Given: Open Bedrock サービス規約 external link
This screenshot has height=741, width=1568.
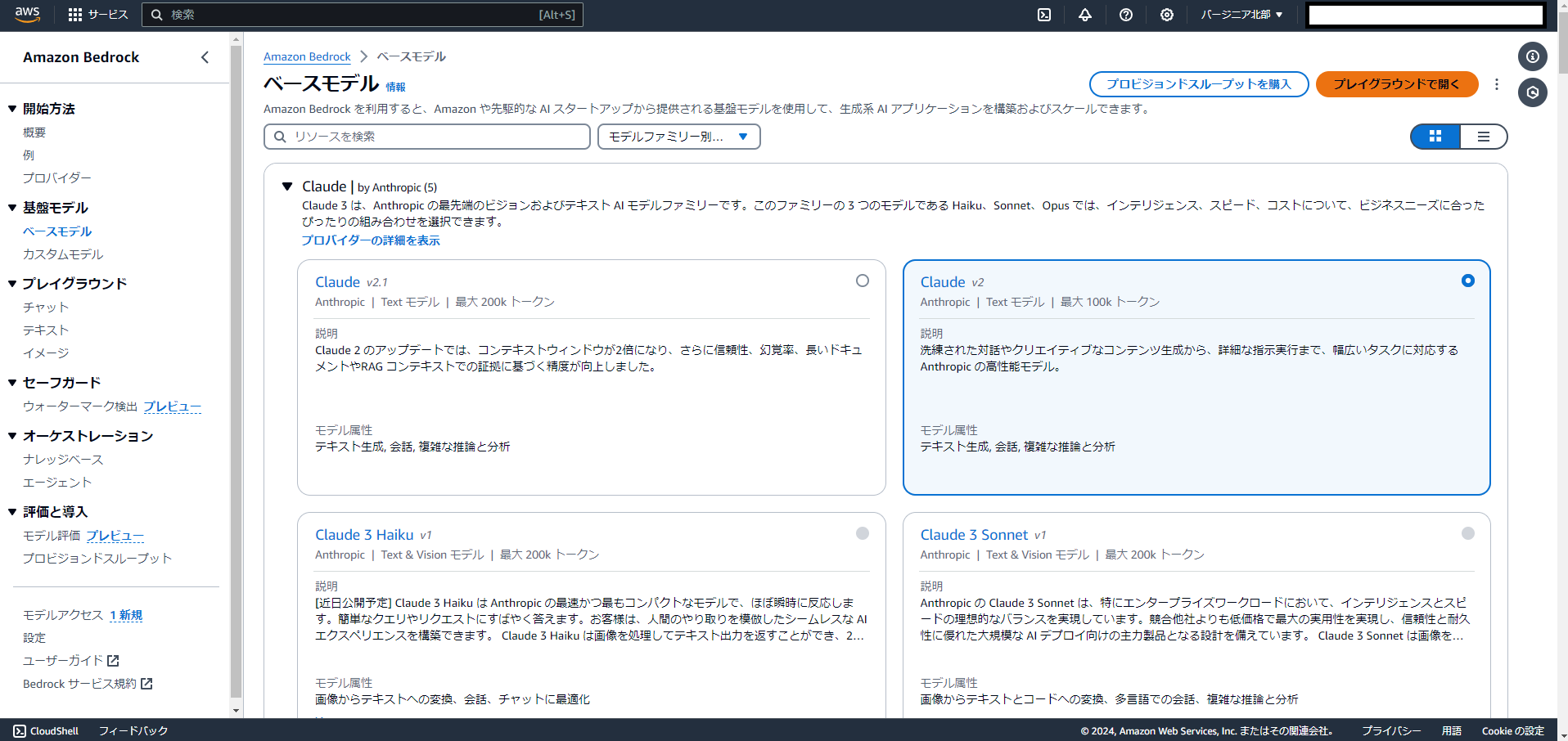Looking at the screenshot, I should point(88,684).
